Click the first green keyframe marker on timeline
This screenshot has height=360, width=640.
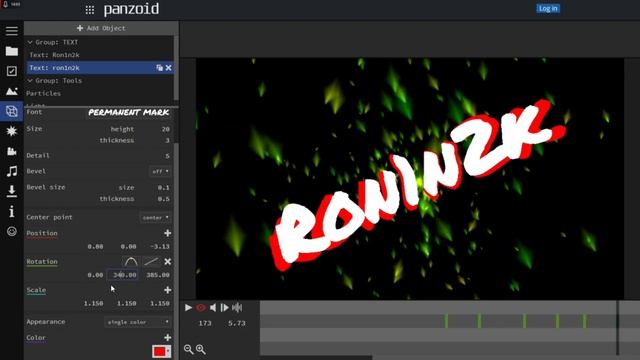(447, 321)
